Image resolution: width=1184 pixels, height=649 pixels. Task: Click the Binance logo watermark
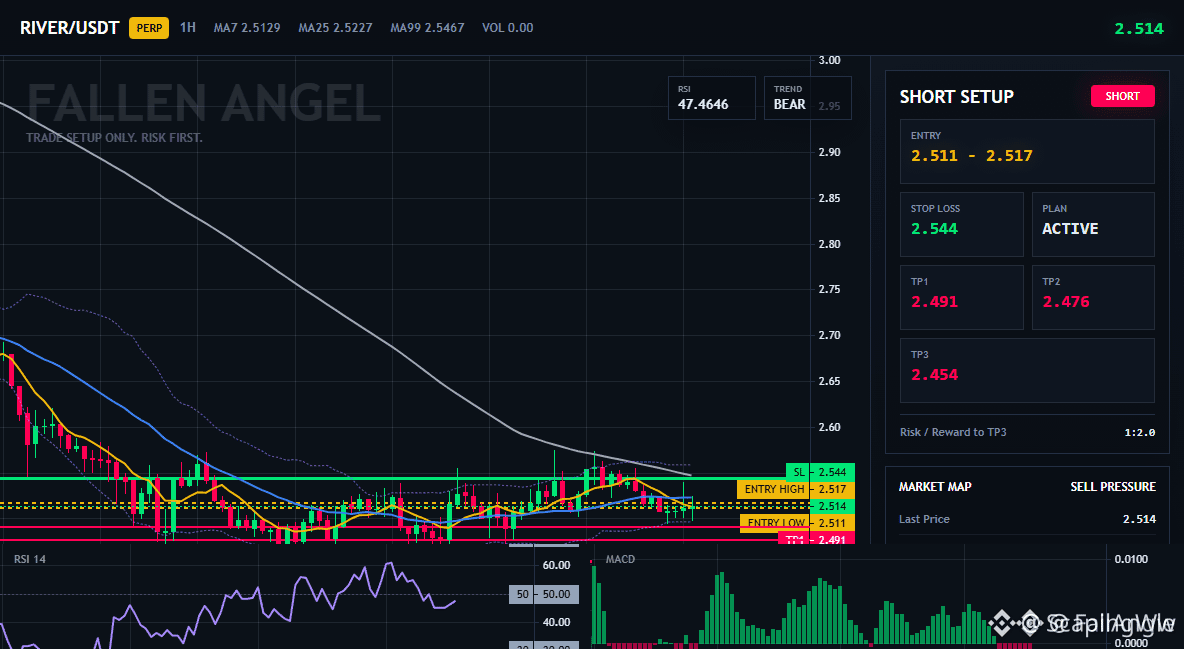1002,623
